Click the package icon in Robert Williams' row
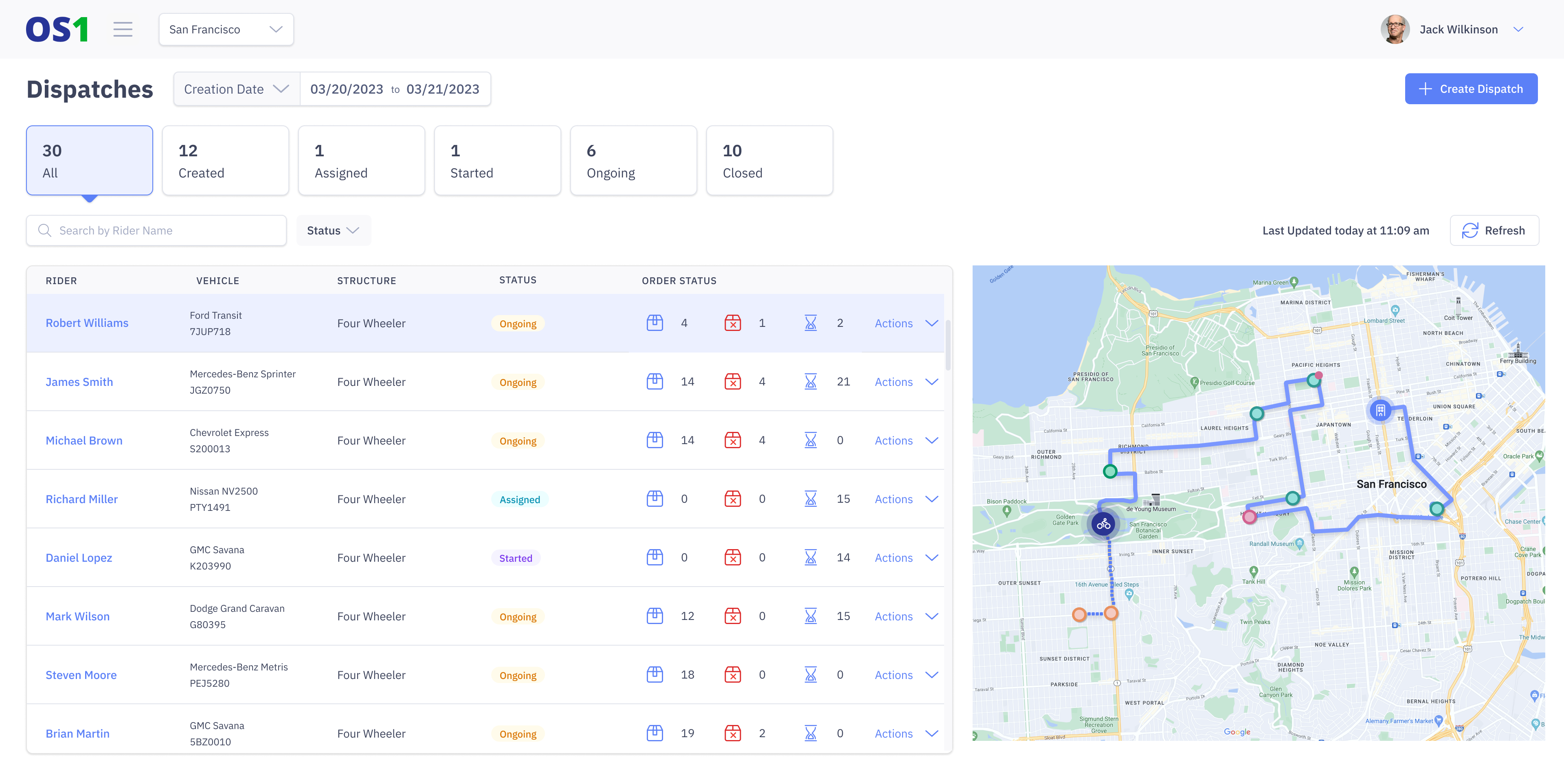 655,323
